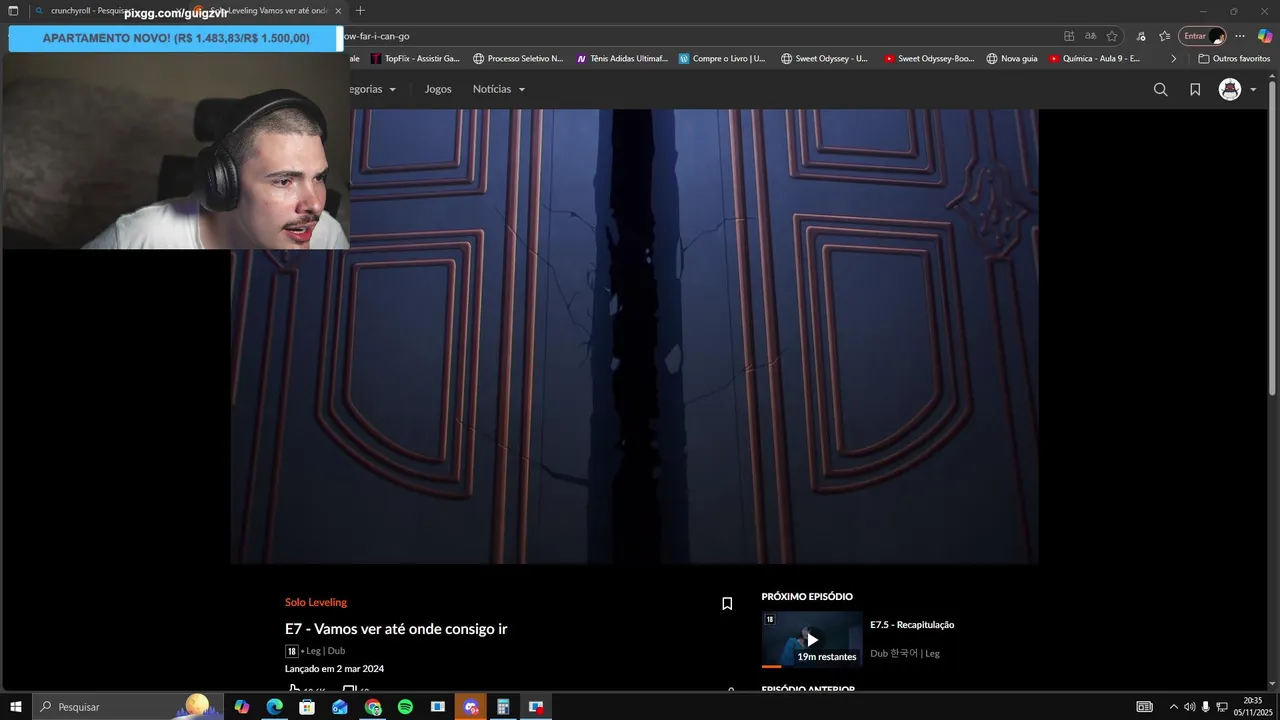Open the Favorites list toolbar icon
Image resolution: width=1280 pixels, height=720 pixels.
click(x=1165, y=36)
